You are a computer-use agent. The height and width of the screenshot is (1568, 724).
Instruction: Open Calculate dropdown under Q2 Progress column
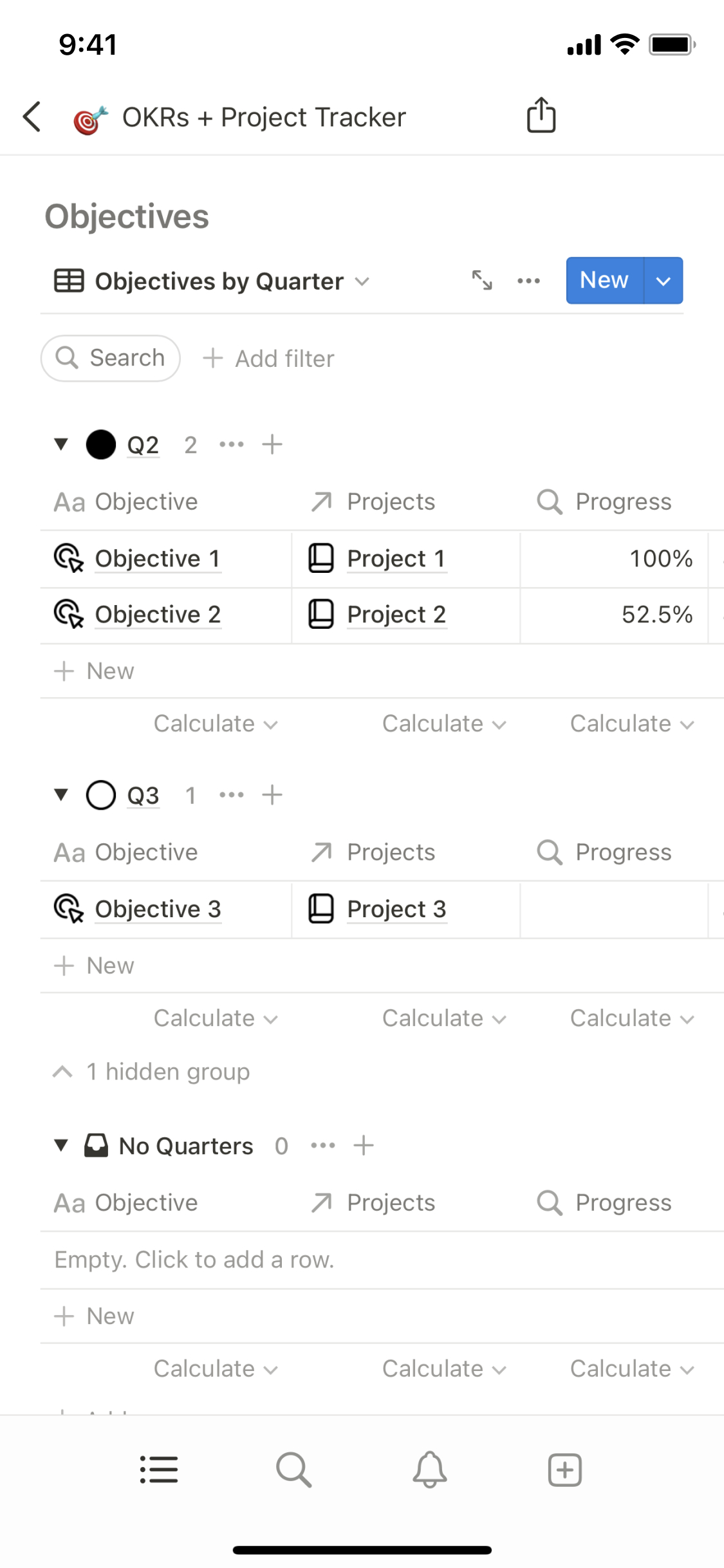click(x=631, y=724)
